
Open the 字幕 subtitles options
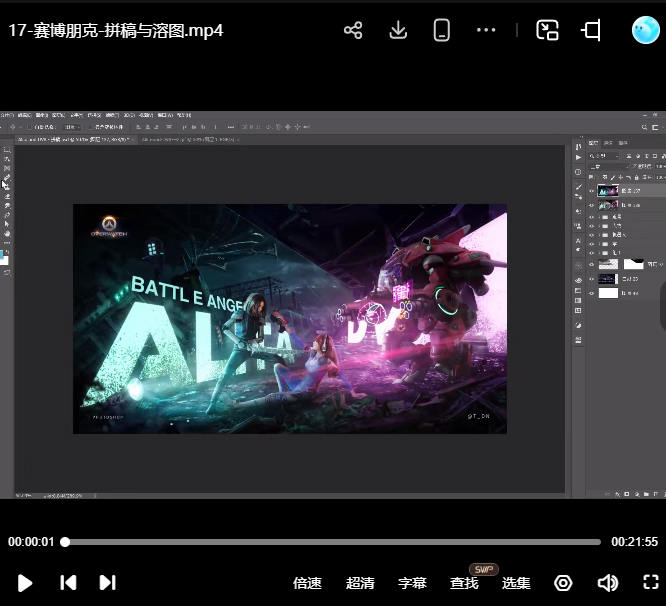point(412,583)
